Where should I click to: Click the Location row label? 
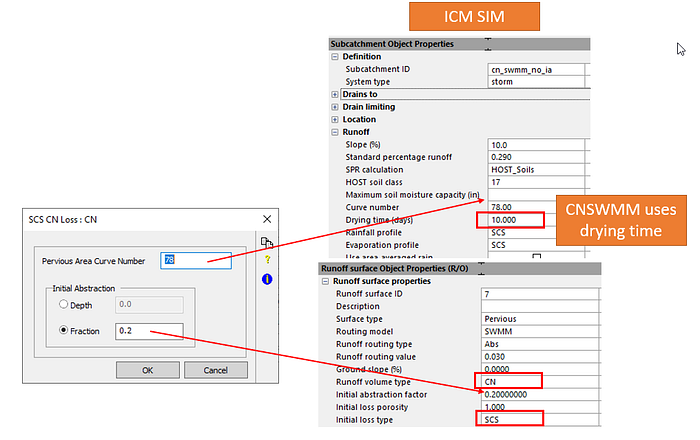pyautogui.click(x=359, y=119)
